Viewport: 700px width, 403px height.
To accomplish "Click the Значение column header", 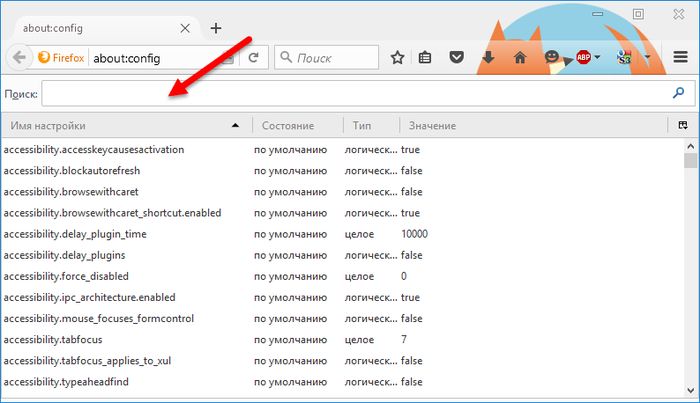I will [x=431, y=126].
